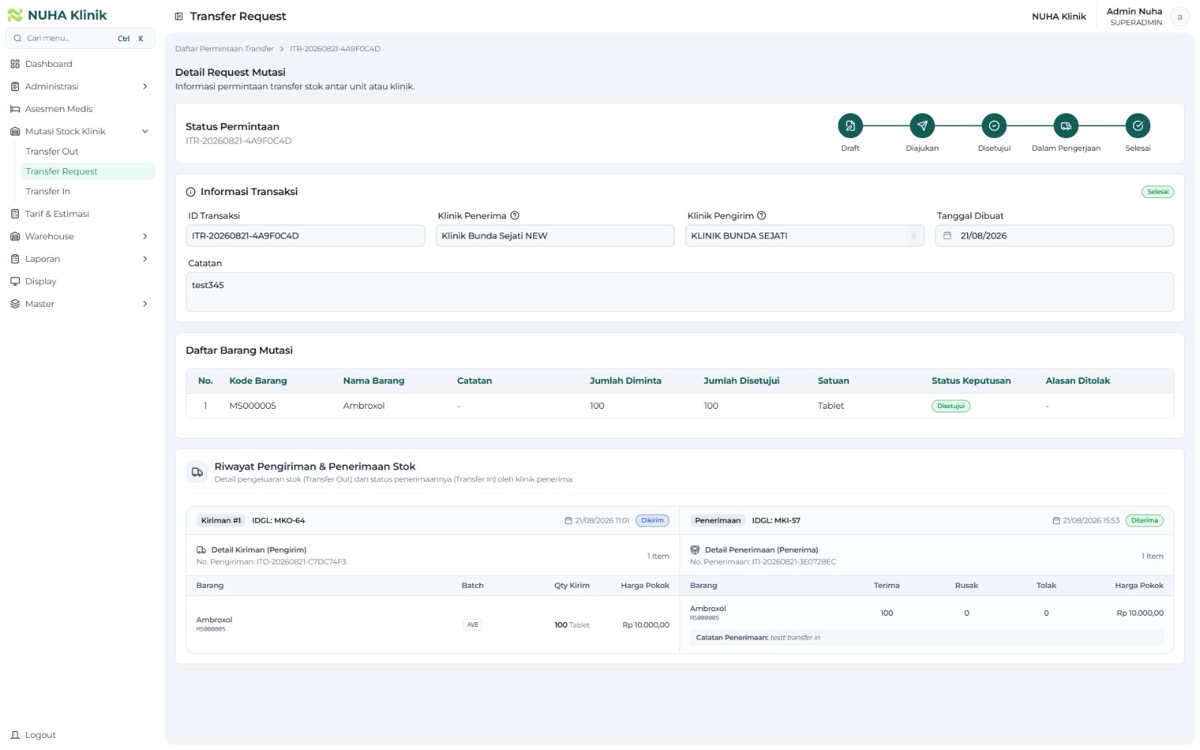Click the NUHA Klinik logo

(x=57, y=15)
